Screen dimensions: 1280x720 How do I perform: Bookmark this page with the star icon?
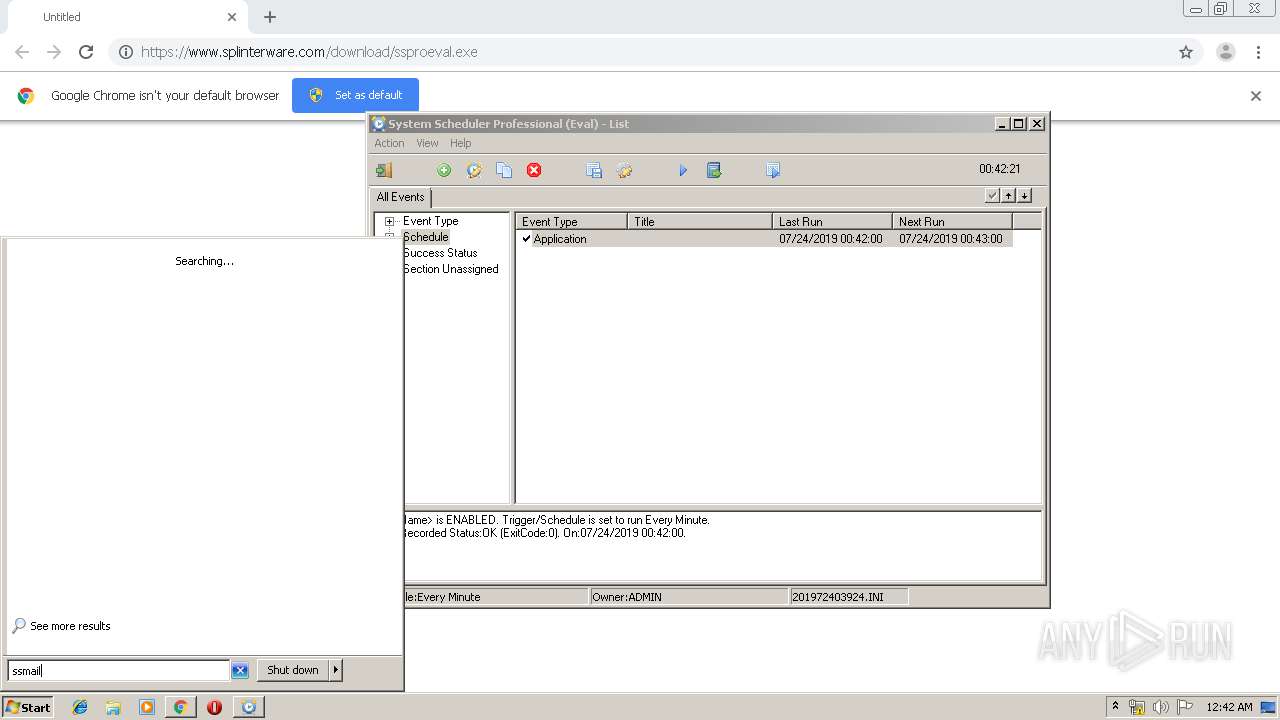coord(1186,52)
